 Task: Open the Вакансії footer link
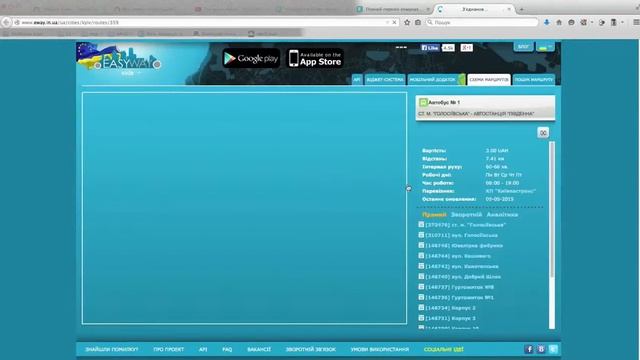[x=259, y=349]
